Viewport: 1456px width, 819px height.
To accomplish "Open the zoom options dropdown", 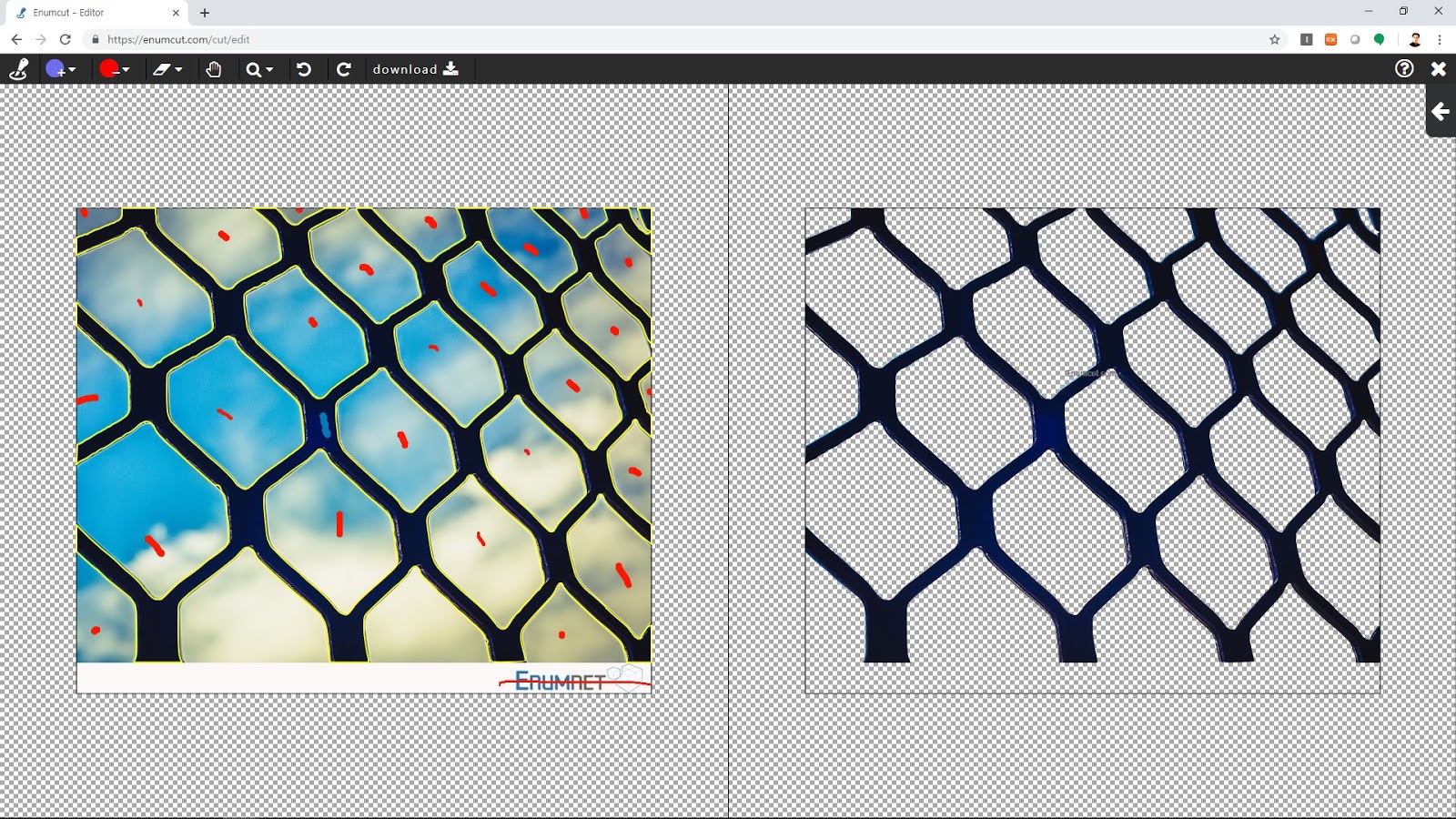I will (268, 68).
